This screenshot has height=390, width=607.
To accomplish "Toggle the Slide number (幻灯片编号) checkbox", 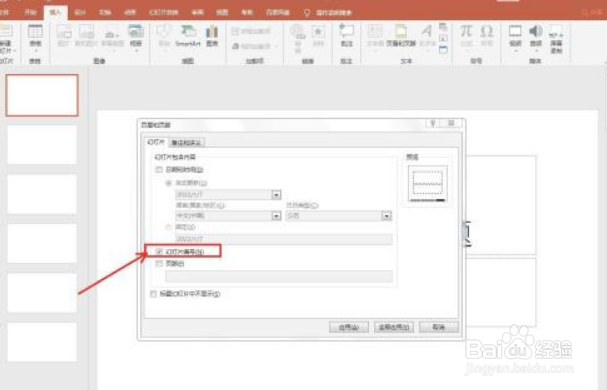I will tap(159, 251).
